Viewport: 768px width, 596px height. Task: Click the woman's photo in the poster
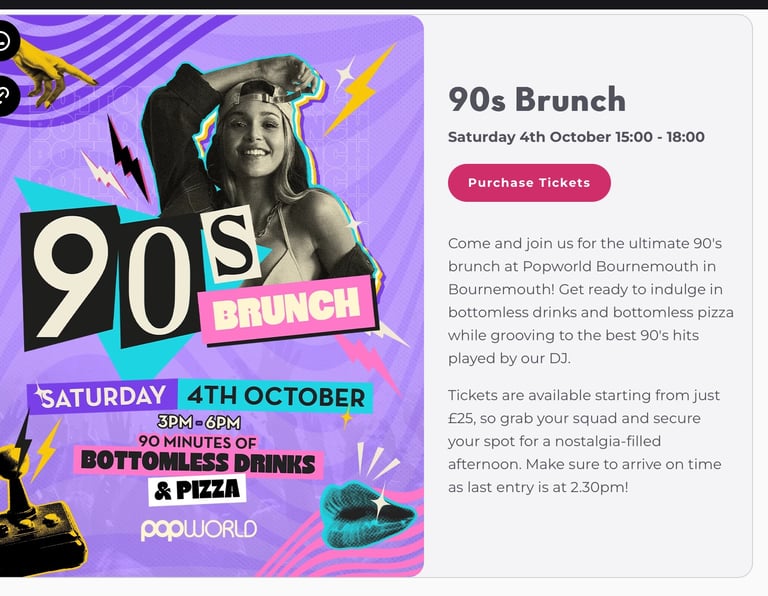tap(250, 140)
